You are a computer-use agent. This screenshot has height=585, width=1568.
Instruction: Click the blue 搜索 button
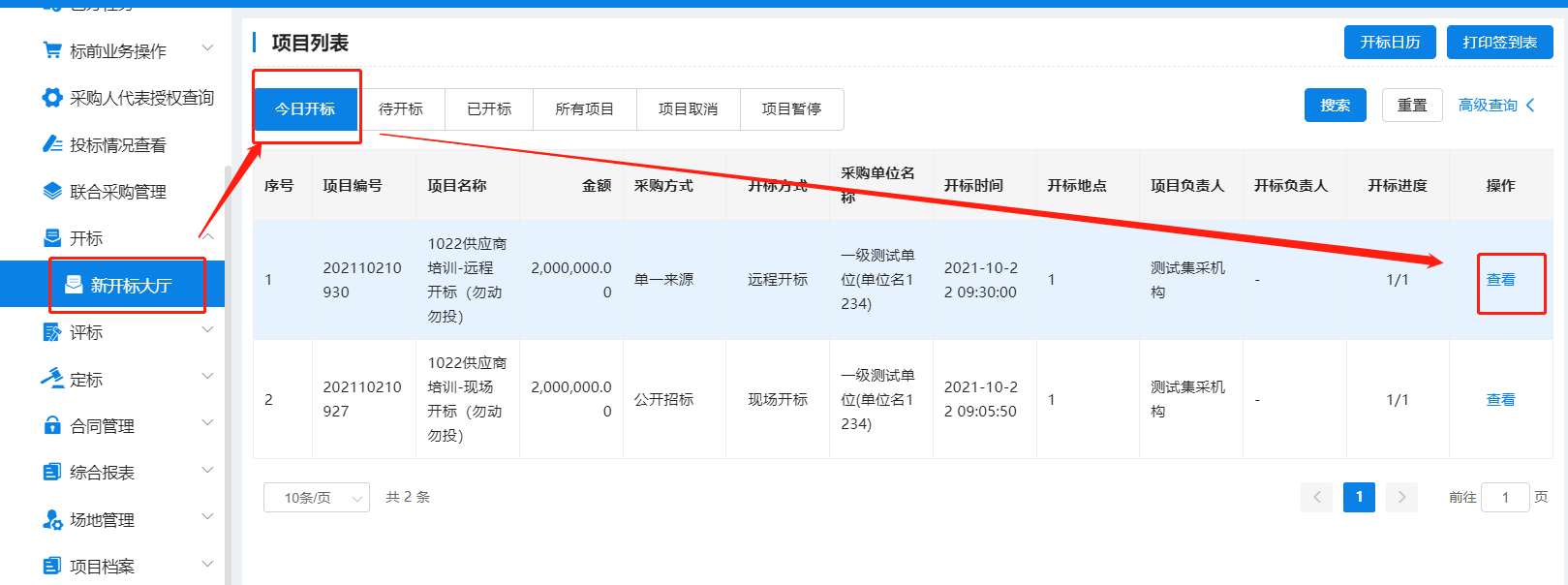(1335, 106)
